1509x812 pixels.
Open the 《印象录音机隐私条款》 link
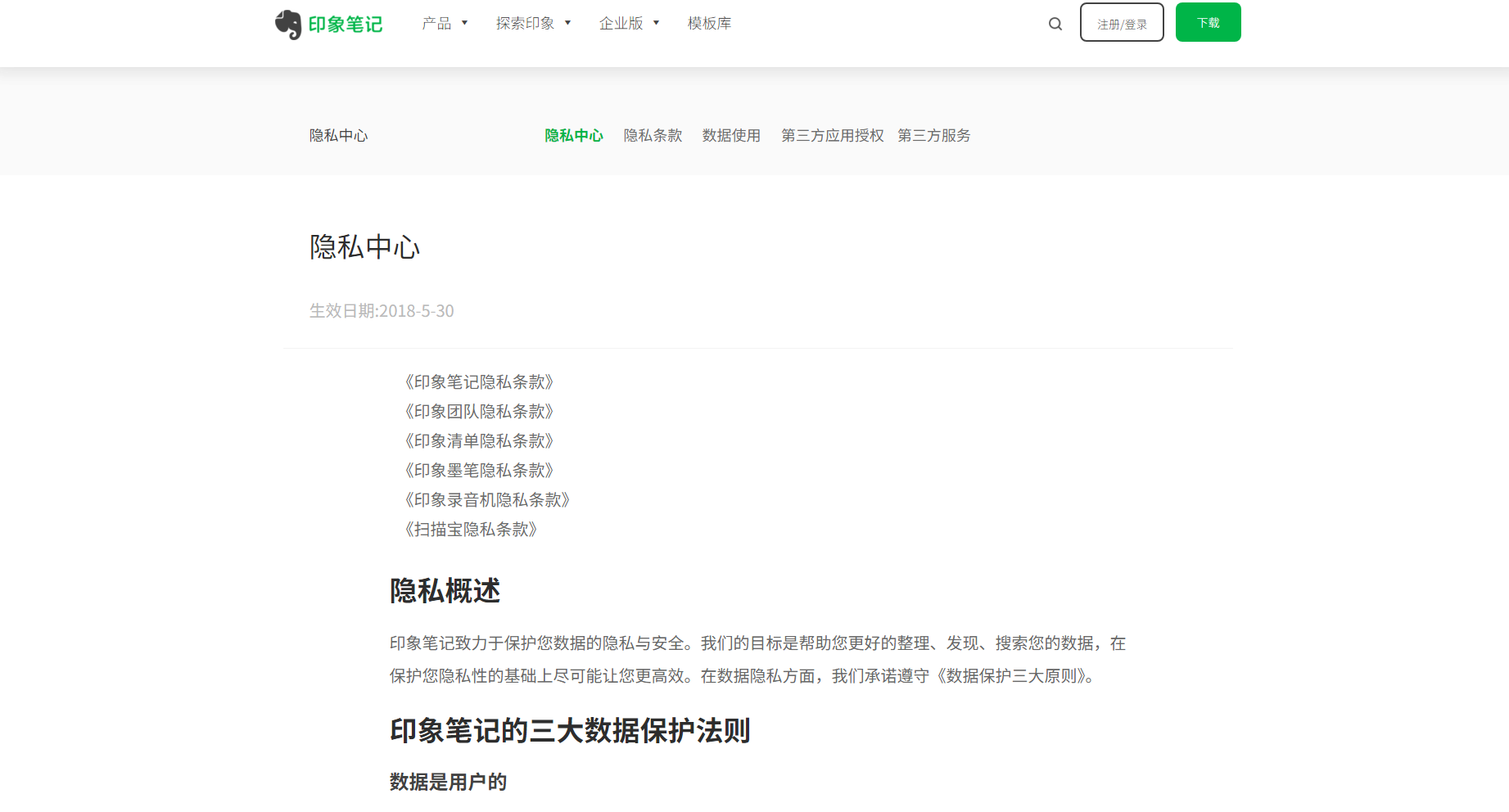(x=487, y=500)
